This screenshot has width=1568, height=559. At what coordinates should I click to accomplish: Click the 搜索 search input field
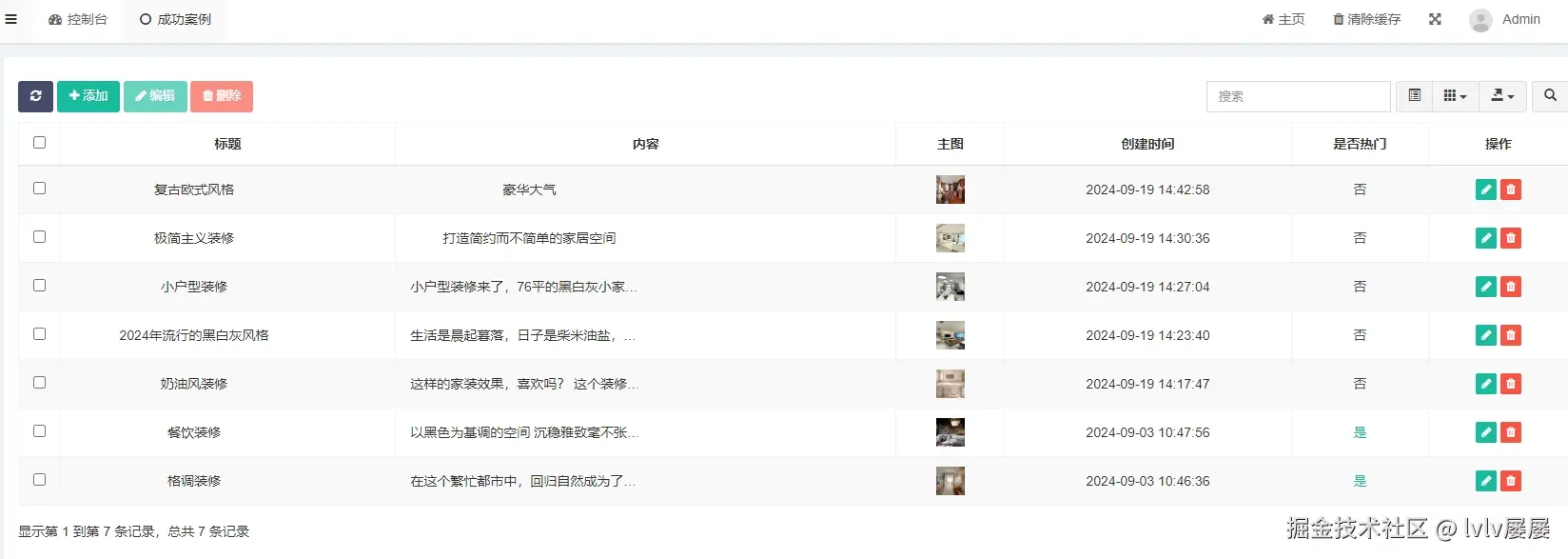pos(1299,96)
